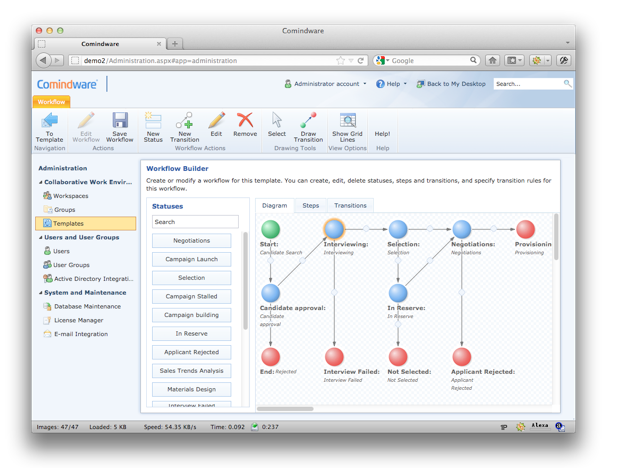Click the Negotiations blue node in diagram
The width and height of the screenshot is (620, 468).
pos(462,229)
